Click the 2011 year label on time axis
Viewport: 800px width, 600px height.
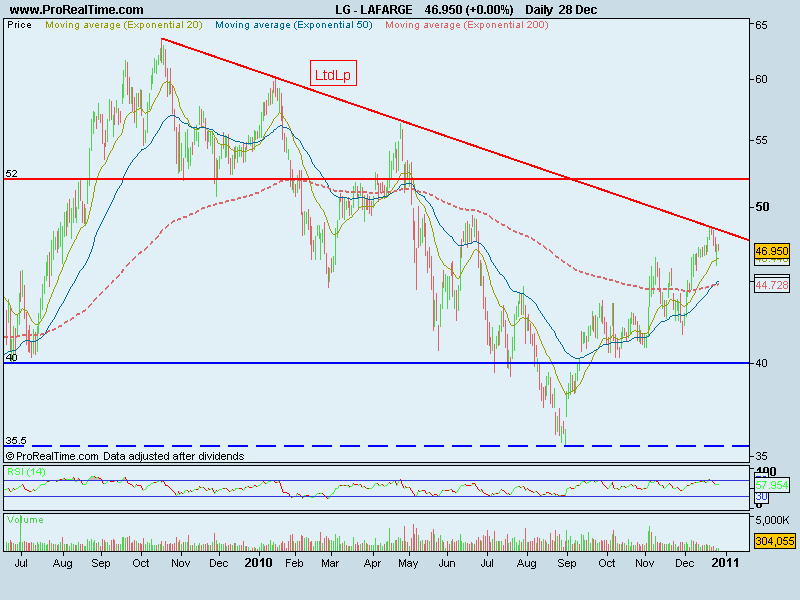724,563
